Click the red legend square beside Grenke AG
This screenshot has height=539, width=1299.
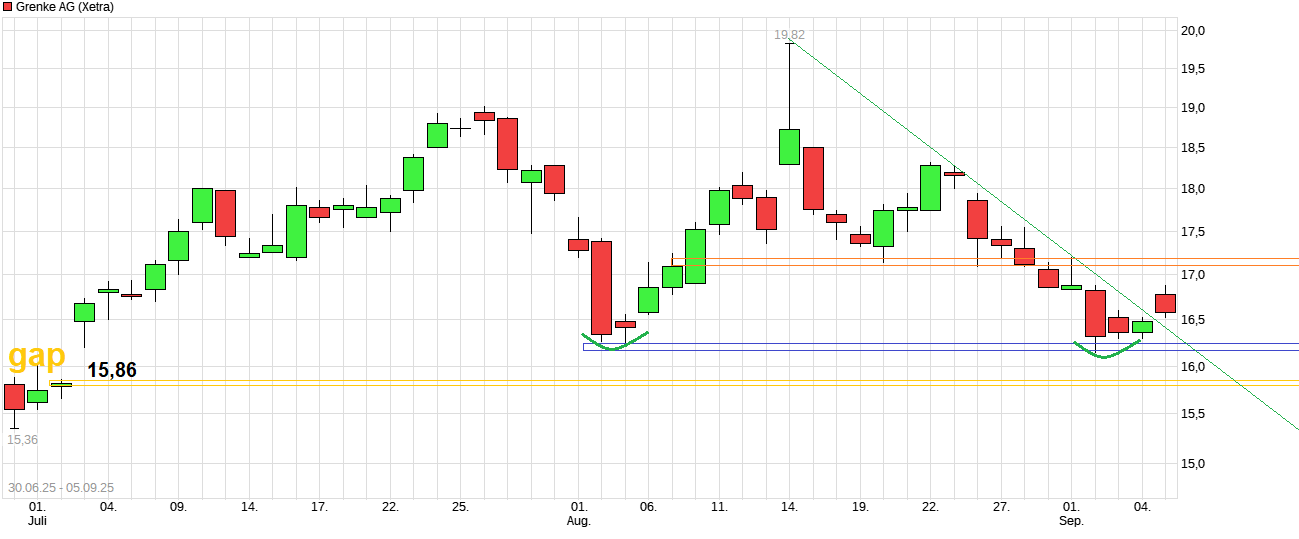pyautogui.click(x=8, y=7)
